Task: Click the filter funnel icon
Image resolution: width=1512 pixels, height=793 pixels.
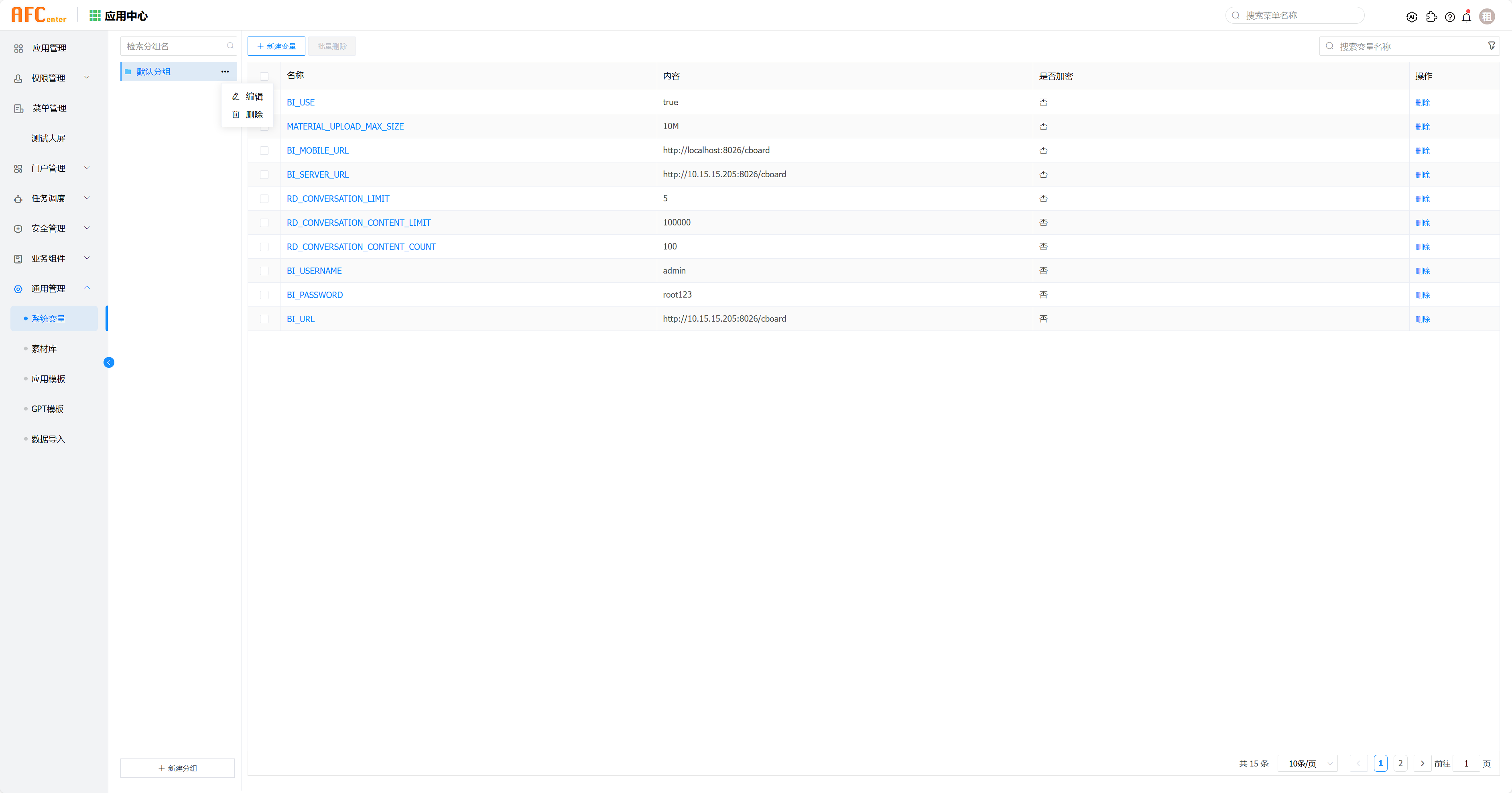Action: tap(1492, 46)
